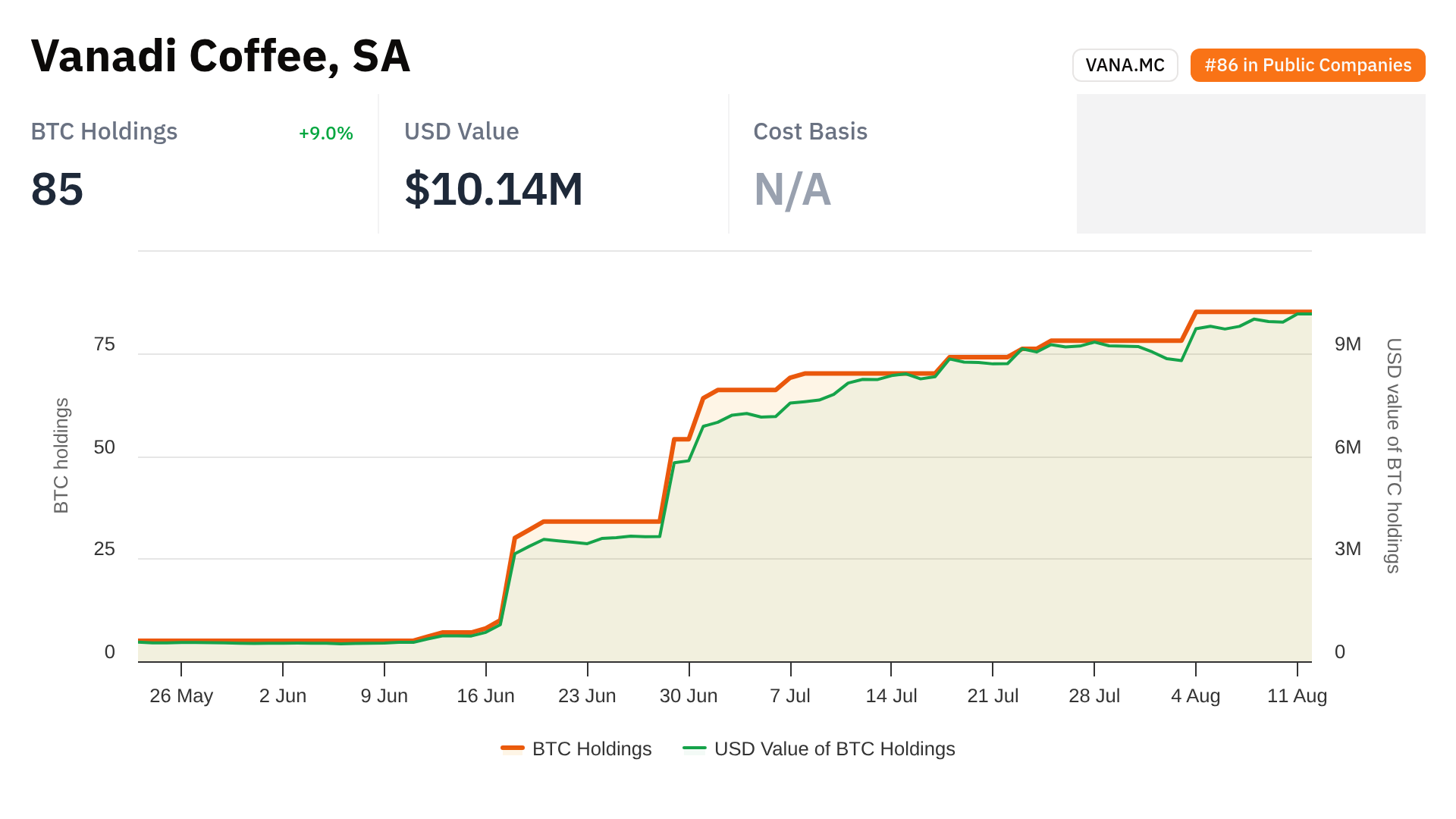
Task: Click the $10.14M USD Value figure
Action: (x=494, y=190)
